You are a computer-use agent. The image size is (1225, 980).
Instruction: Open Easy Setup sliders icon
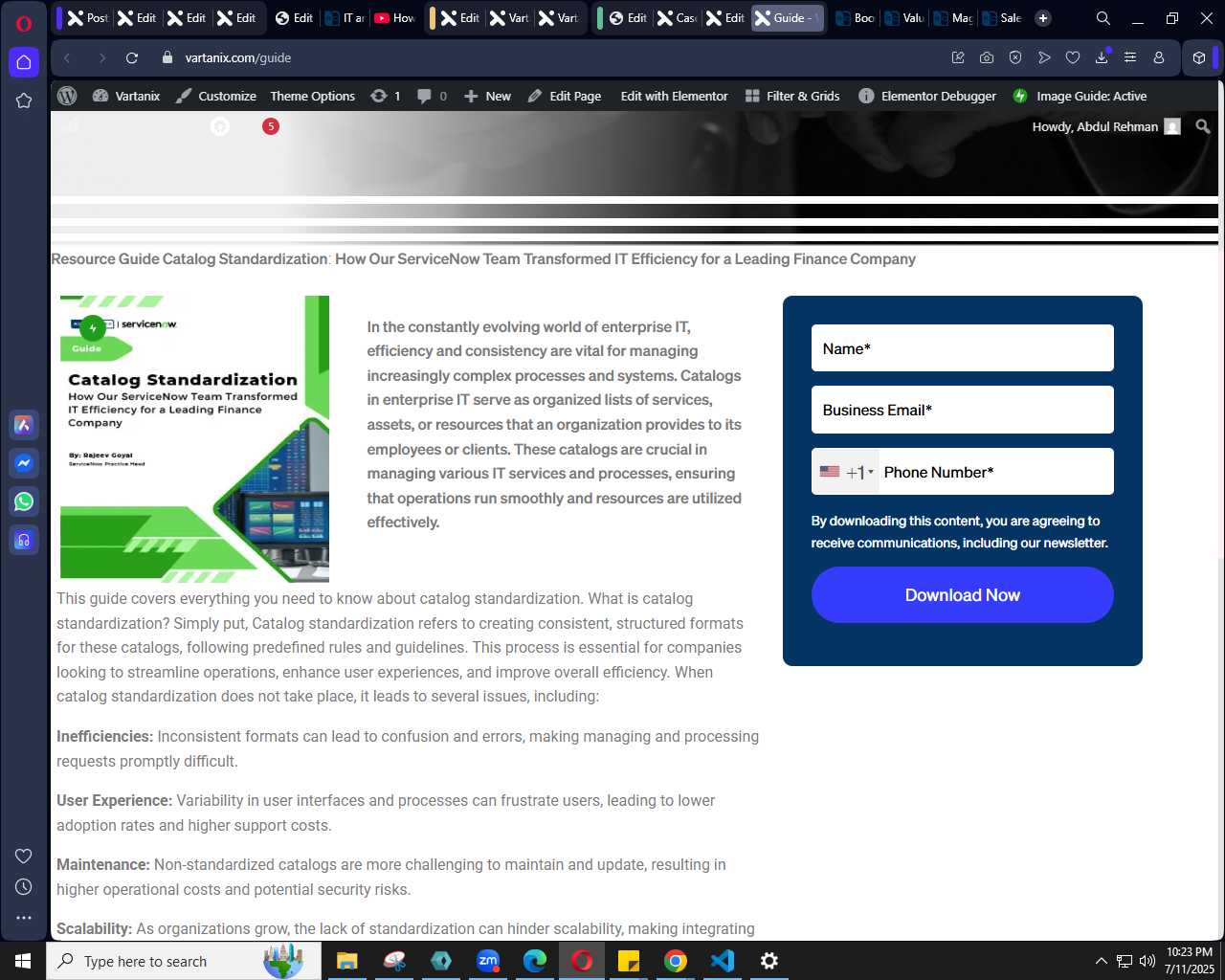1130,57
